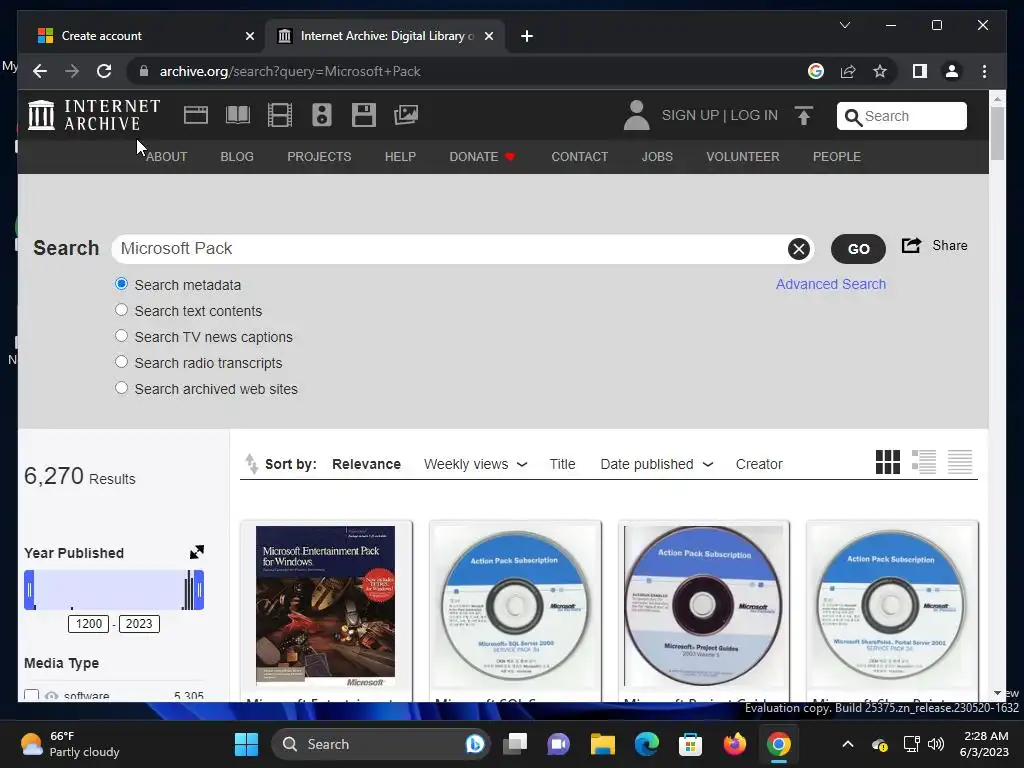Select Search metadata radio button

(x=121, y=284)
